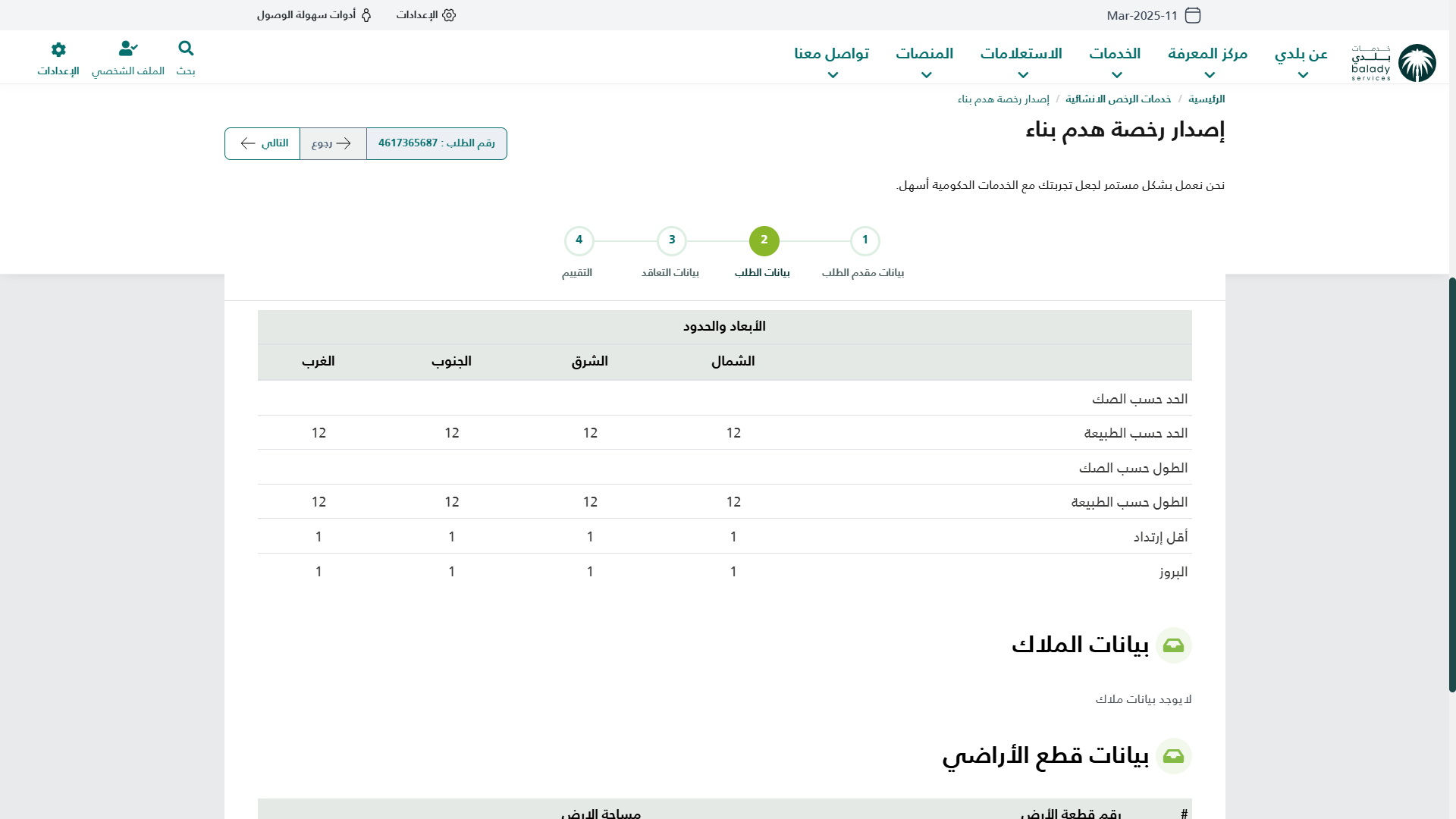Screen dimensions: 1456x819
Task: Select step 1 بيانات مقدم الطلب
Action: pos(864,241)
